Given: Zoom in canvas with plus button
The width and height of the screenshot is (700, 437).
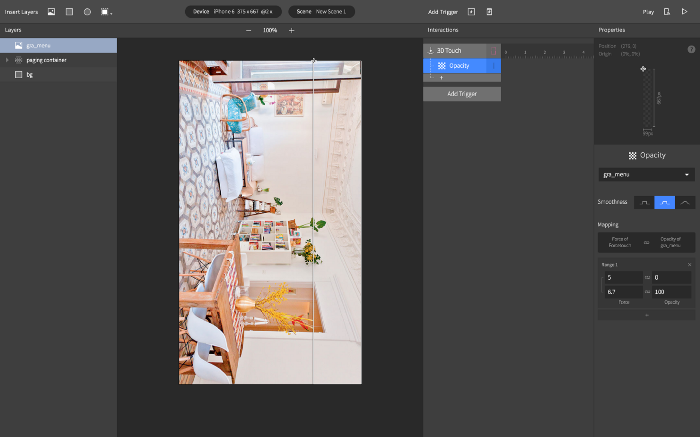Looking at the screenshot, I should click(292, 30).
